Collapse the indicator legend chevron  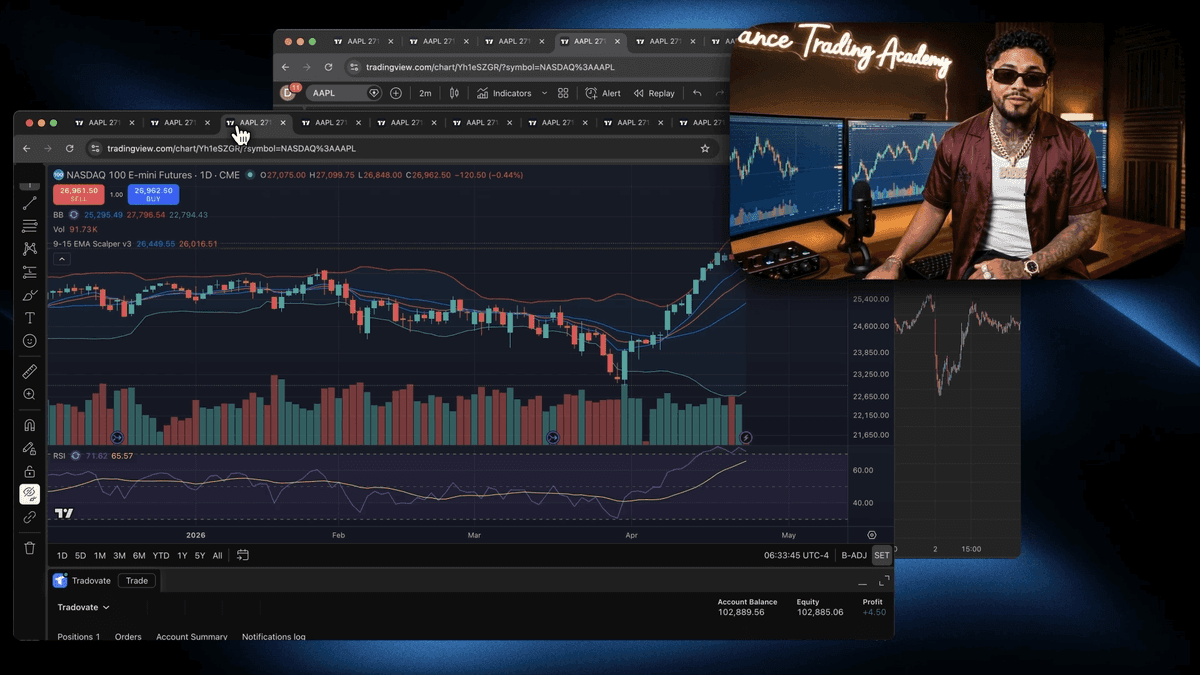[61, 259]
